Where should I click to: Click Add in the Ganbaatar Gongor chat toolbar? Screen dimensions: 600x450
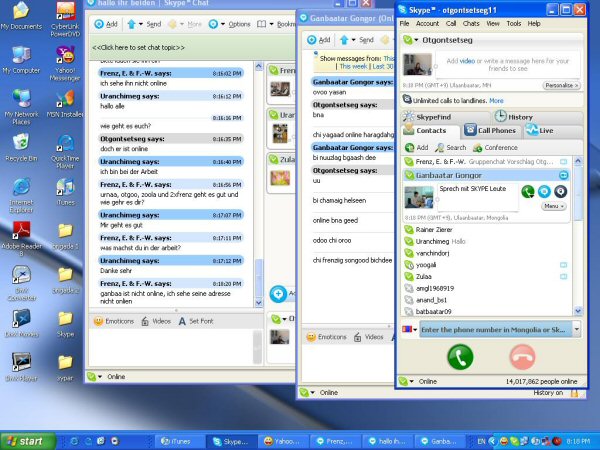point(319,40)
